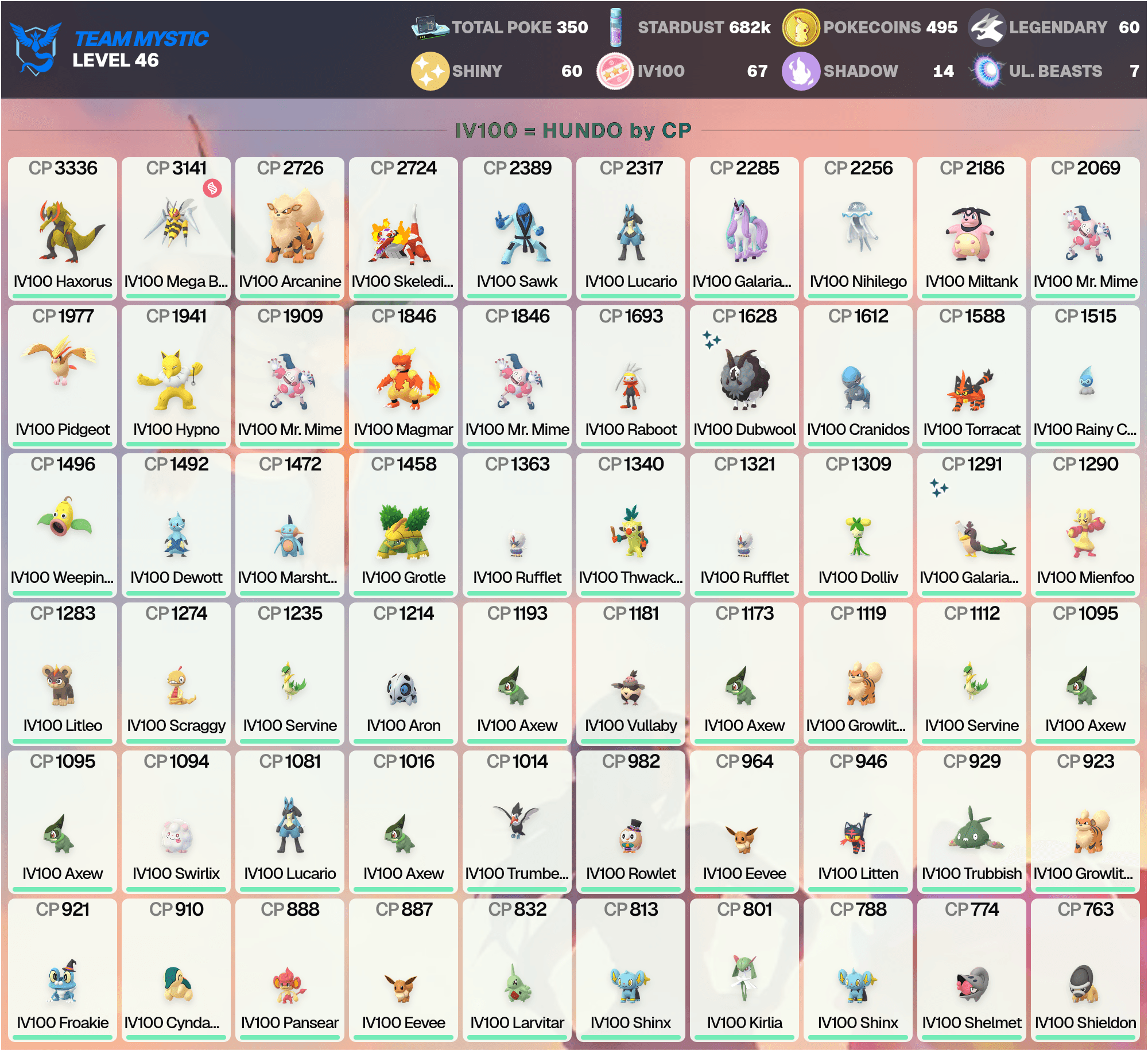
Task: Select the Froakie sprite
Action: click(x=63, y=980)
